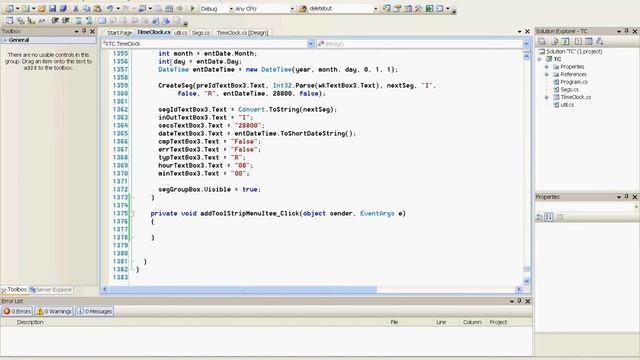Click the Add New Item toolbar icon
640x360 pixels.
(x=26, y=8)
